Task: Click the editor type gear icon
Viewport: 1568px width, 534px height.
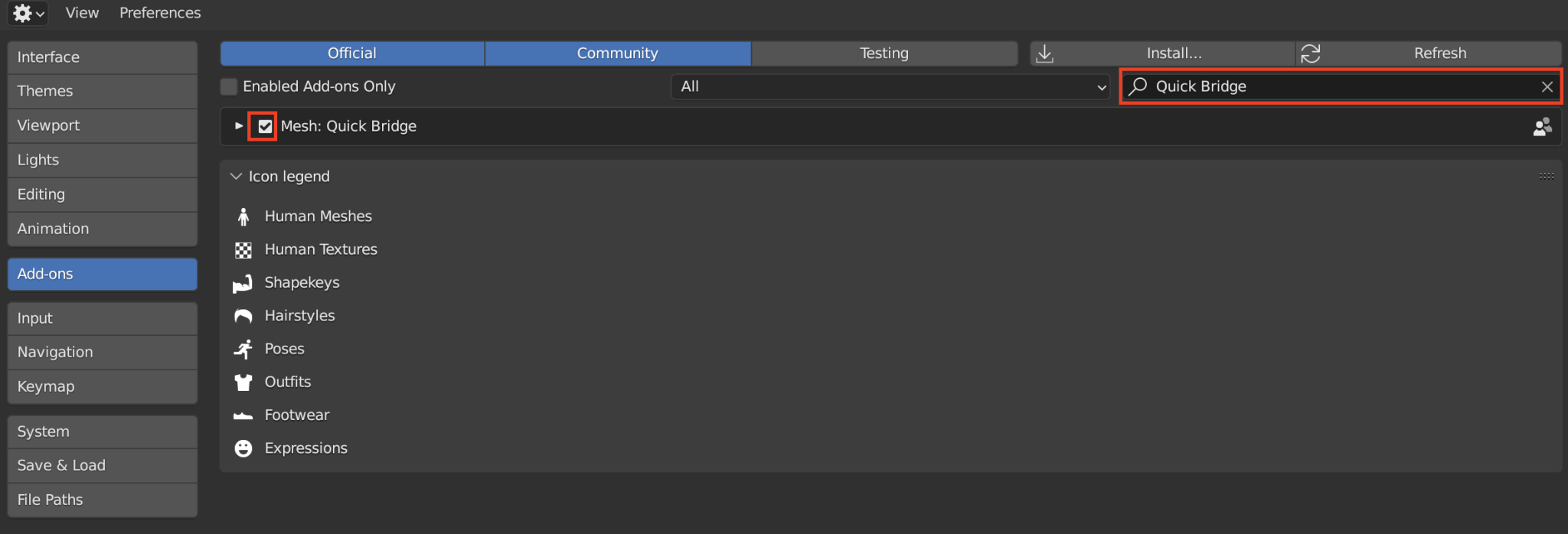Action: pyautogui.click(x=23, y=13)
